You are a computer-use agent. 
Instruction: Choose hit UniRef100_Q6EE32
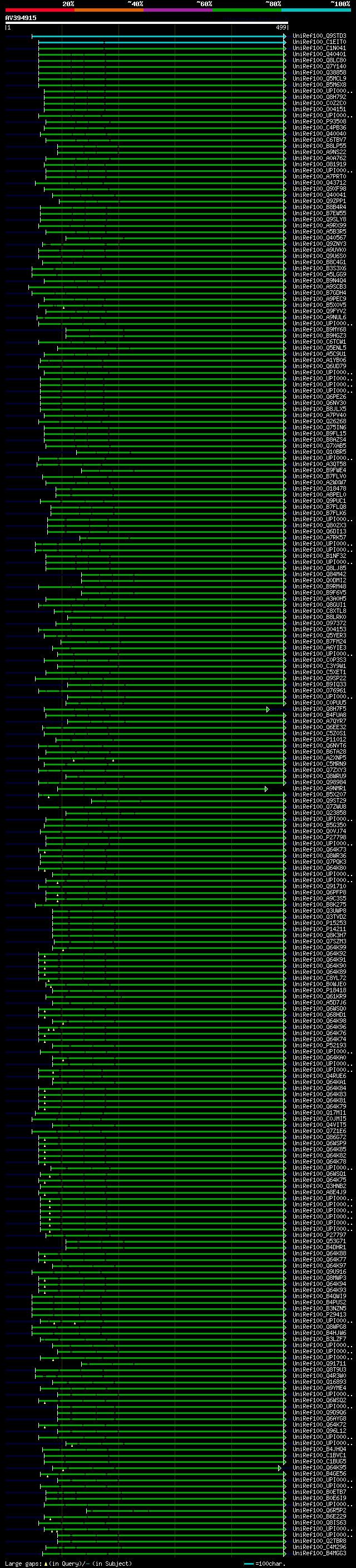pos(319,728)
